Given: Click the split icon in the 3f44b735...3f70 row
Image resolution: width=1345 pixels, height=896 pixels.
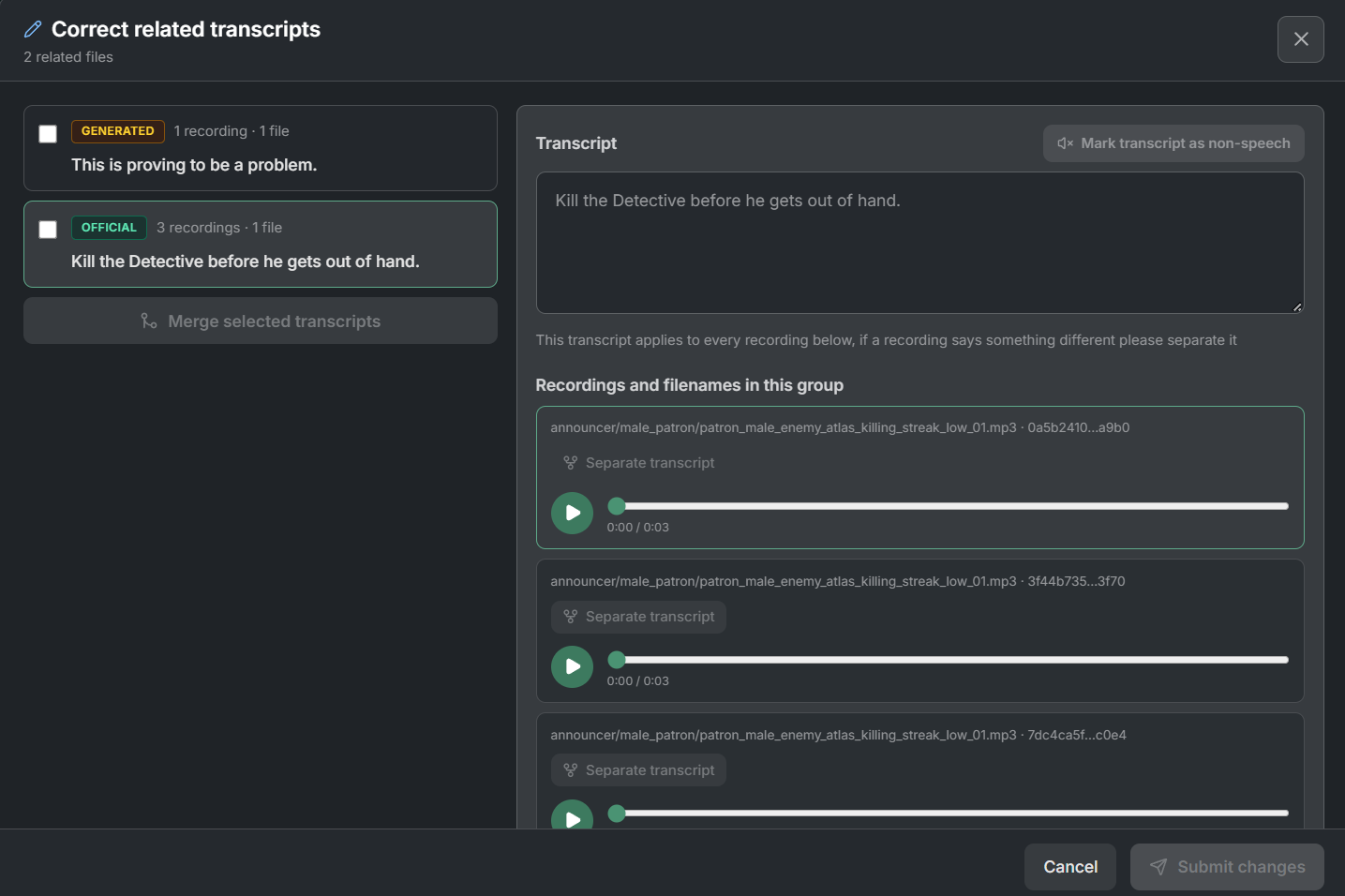Looking at the screenshot, I should [570, 617].
